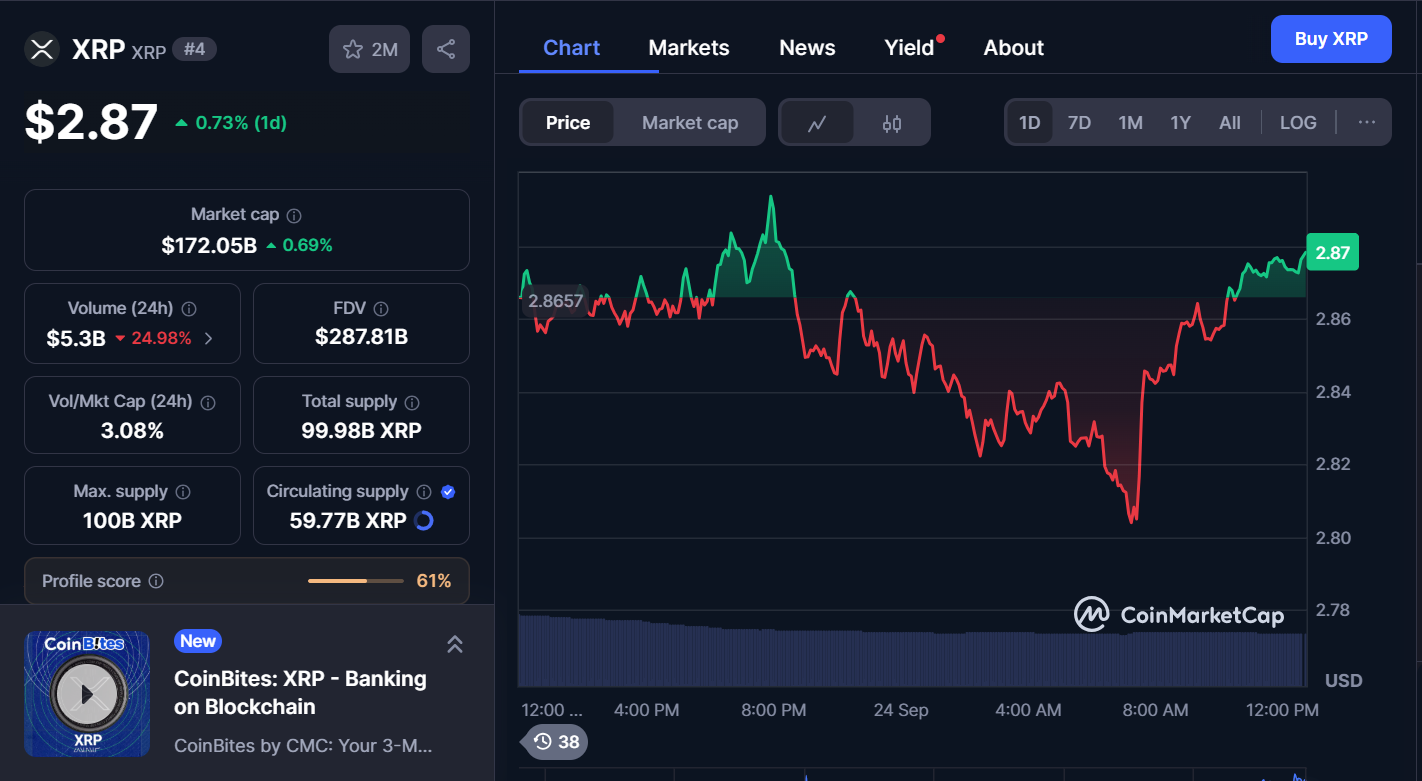This screenshot has width=1422, height=781.
Task: Click the CoinBites by CMC subtitle
Action: [303, 746]
